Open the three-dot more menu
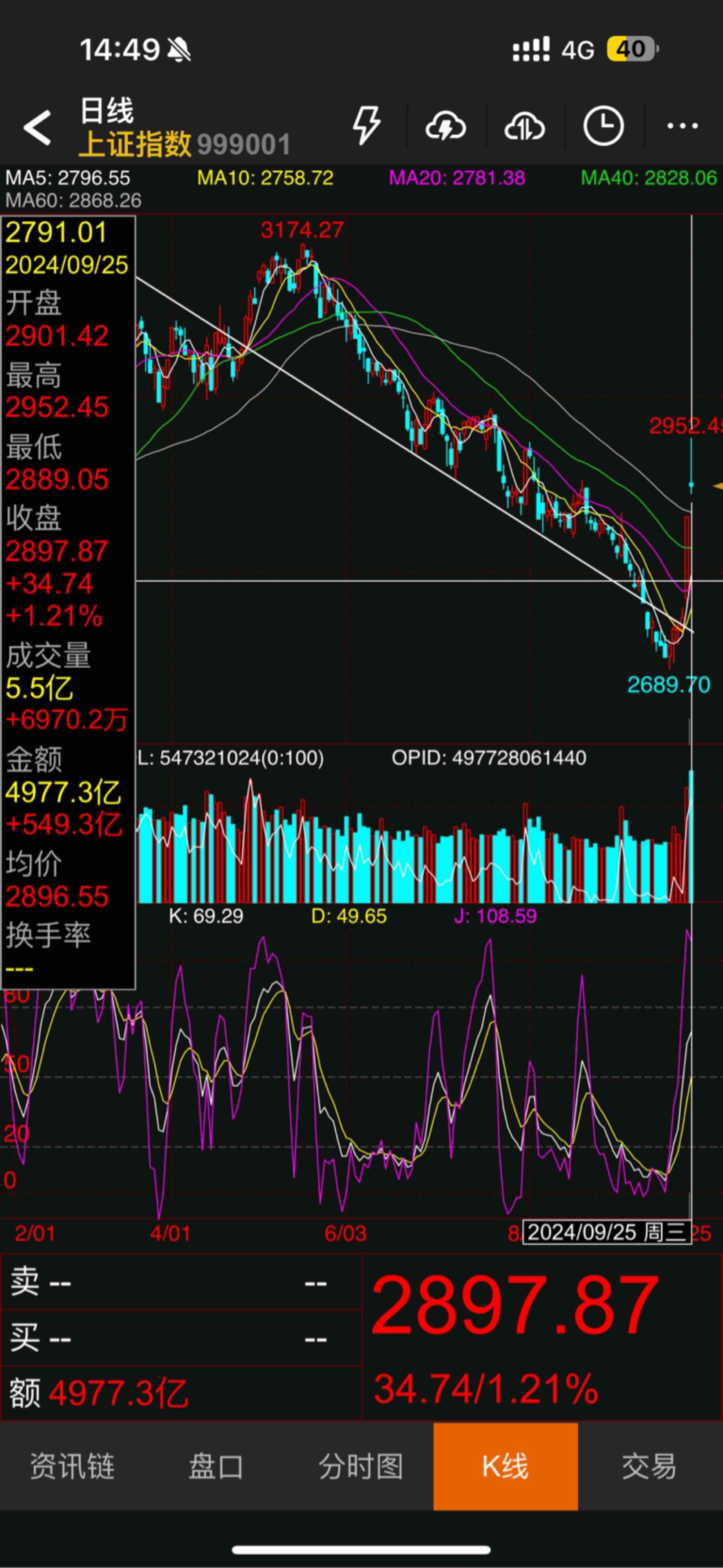 [682, 126]
